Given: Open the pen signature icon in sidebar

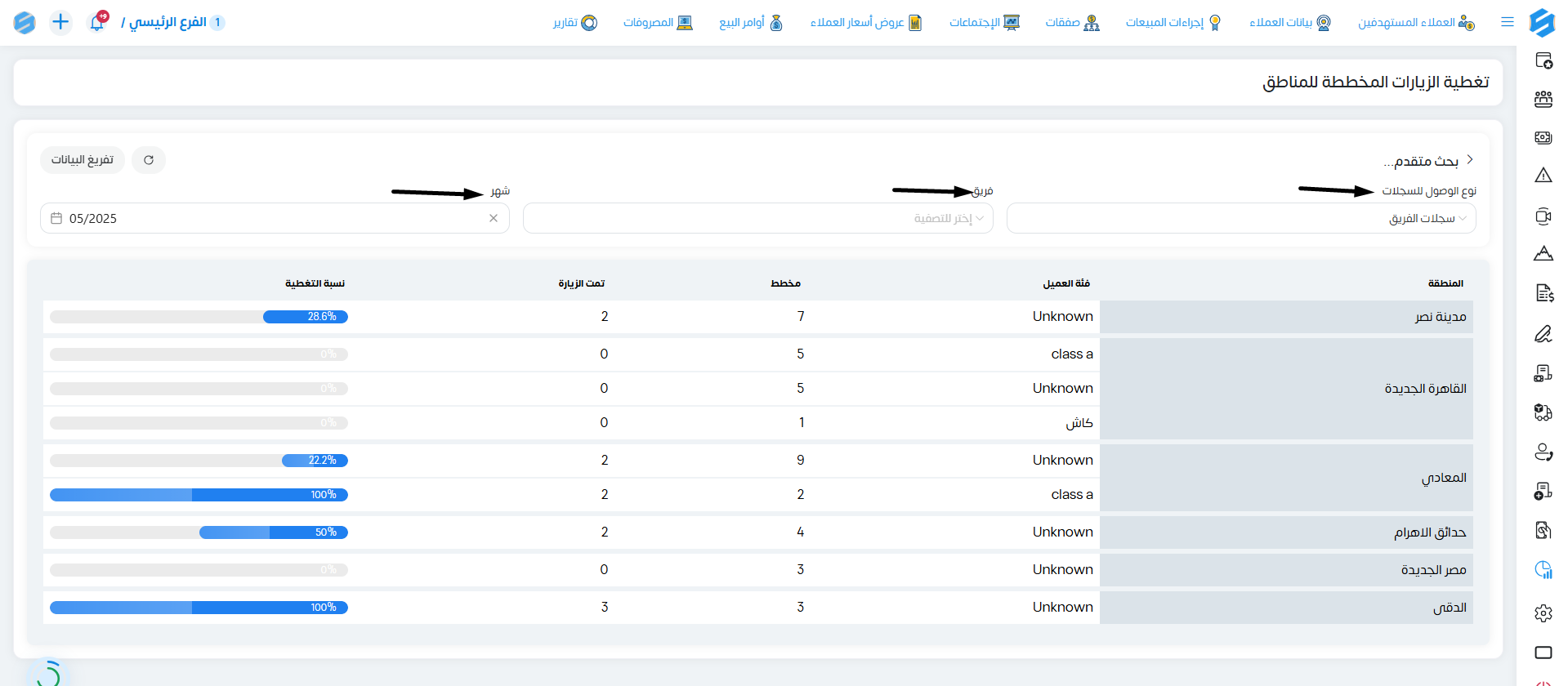Looking at the screenshot, I should point(1543,333).
